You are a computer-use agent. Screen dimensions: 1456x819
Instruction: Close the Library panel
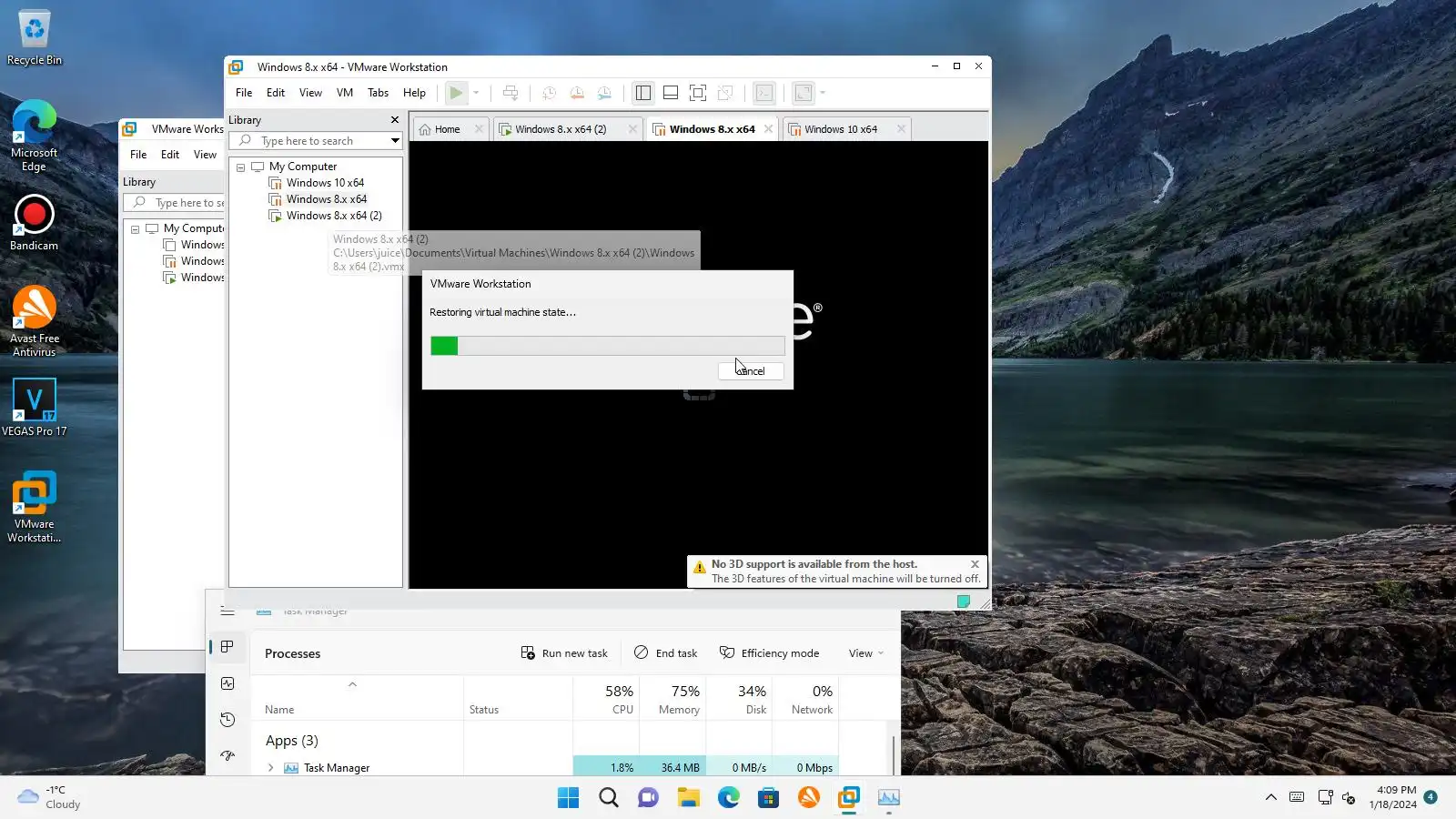click(x=395, y=120)
